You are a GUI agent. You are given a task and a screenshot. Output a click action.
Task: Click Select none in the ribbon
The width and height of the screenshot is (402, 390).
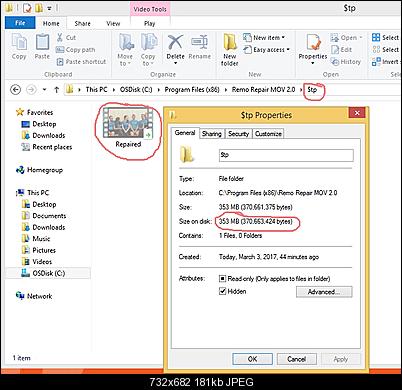(386, 50)
